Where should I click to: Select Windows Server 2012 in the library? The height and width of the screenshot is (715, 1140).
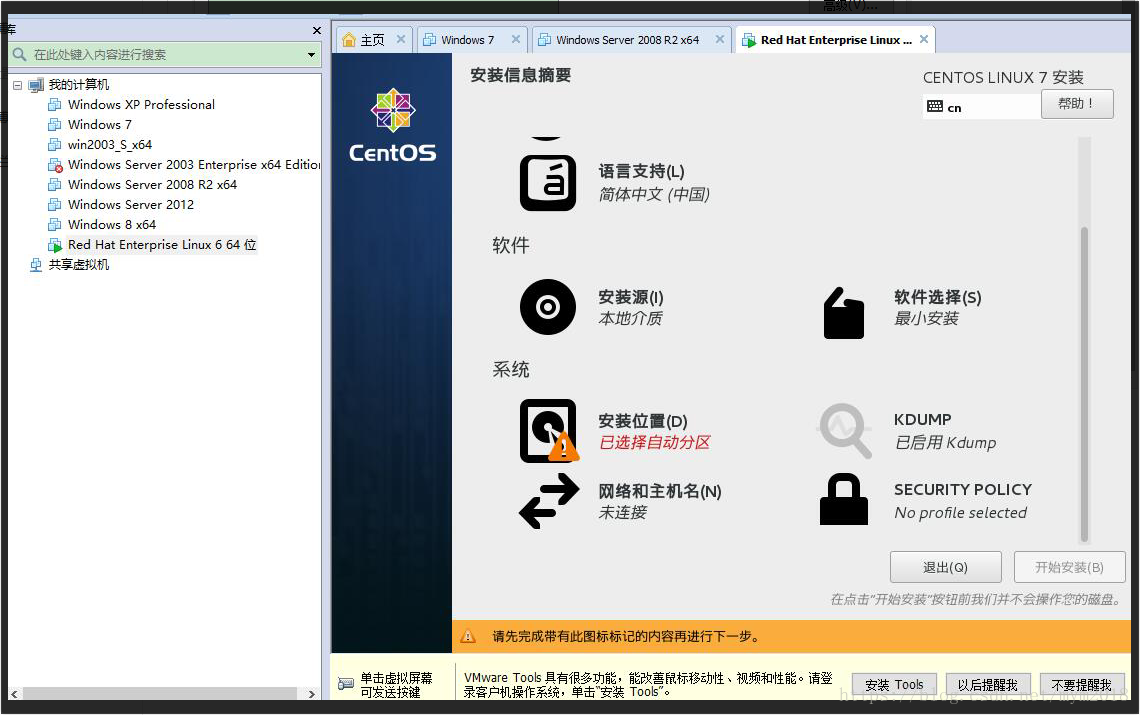pos(131,204)
